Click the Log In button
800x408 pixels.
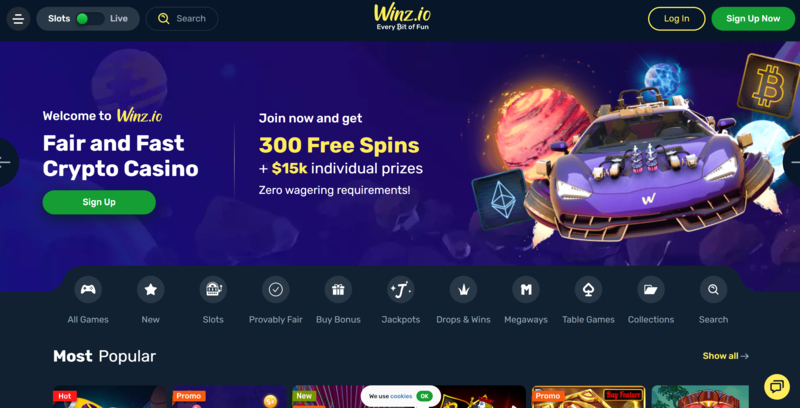[x=677, y=19]
